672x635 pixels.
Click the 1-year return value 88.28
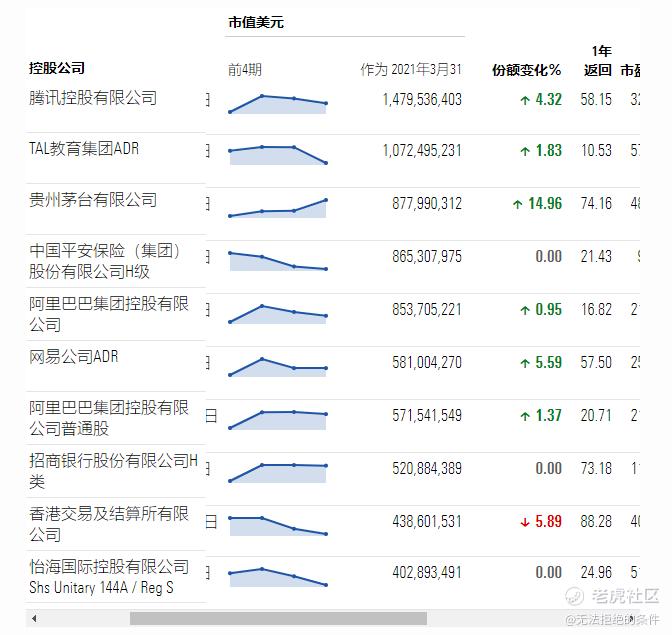pos(596,521)
